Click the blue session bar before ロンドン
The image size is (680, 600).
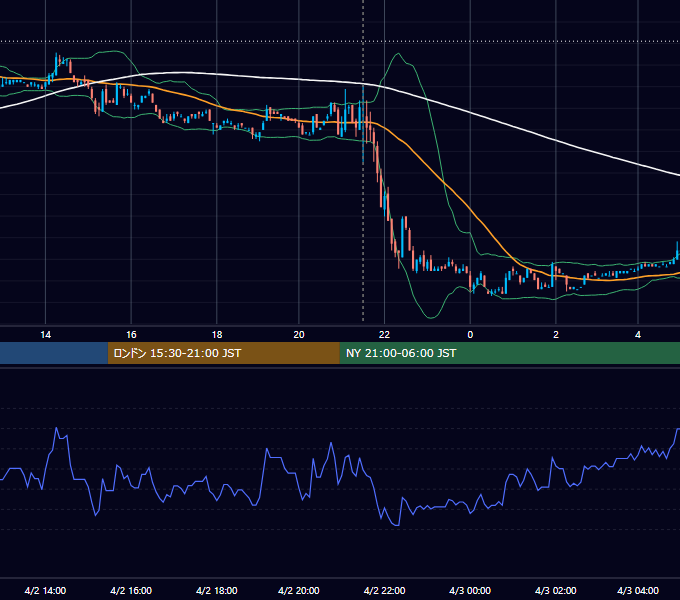point(54,353)
